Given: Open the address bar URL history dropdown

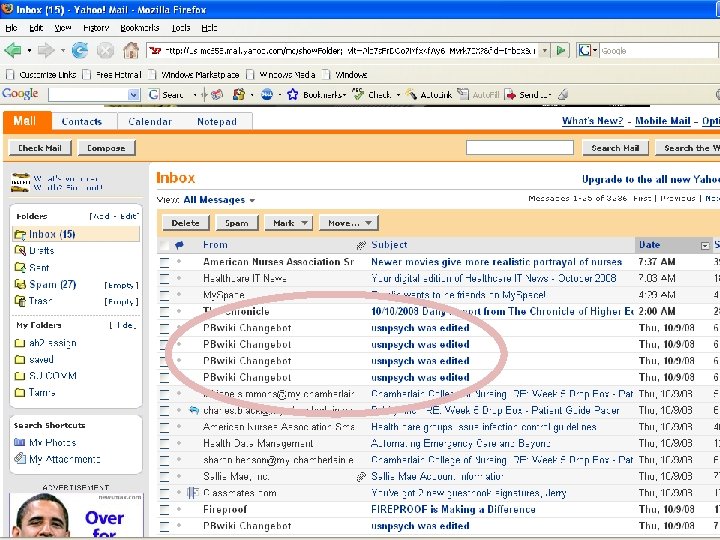Looking at the screenshot, I should click(545, 51).
